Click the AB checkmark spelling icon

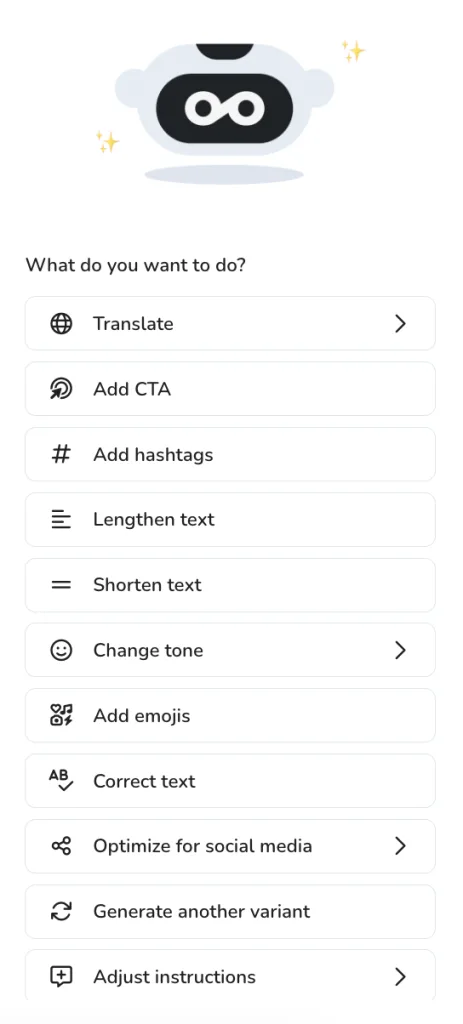tap(61, 780)
